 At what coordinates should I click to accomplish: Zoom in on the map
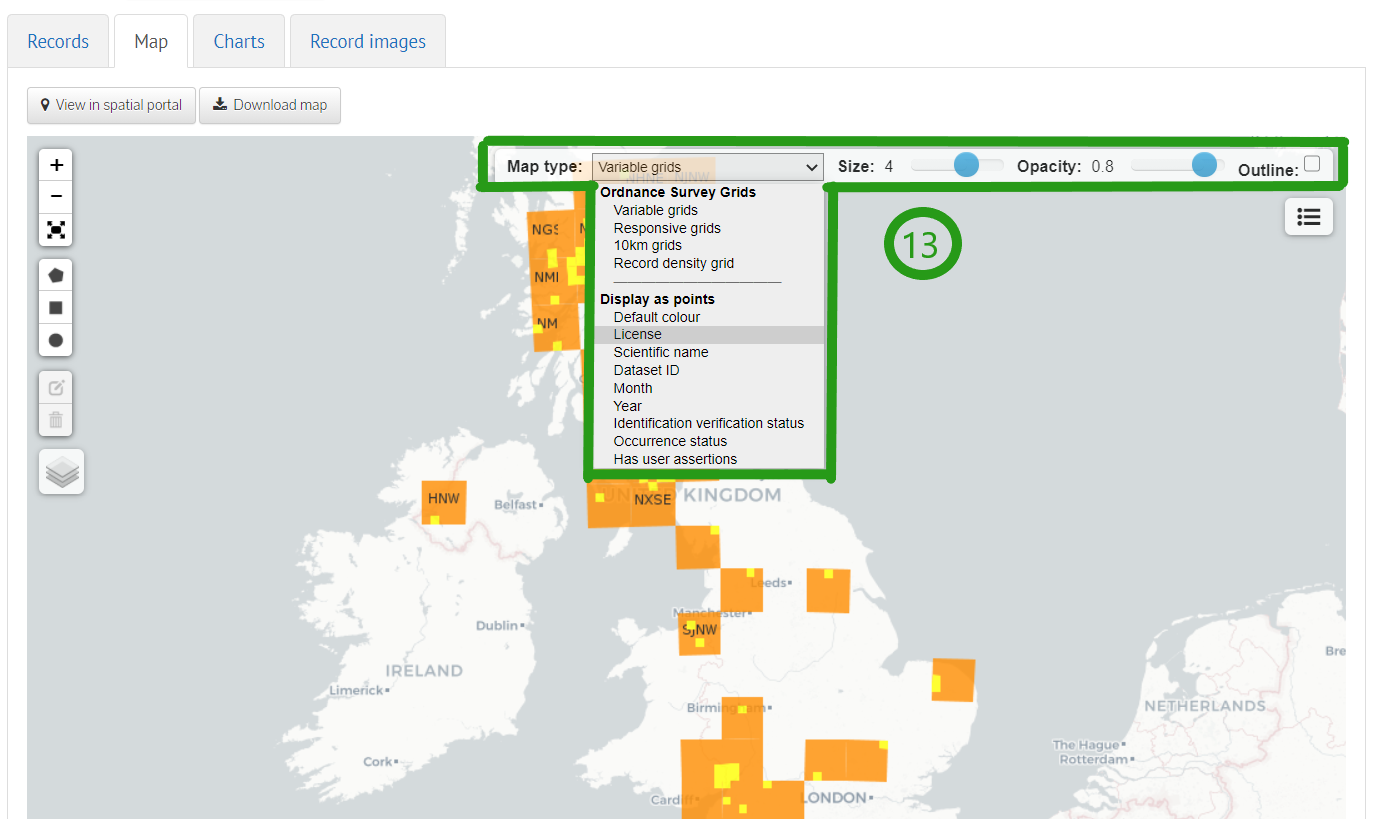pyautogui.click(x=55, y=163)
